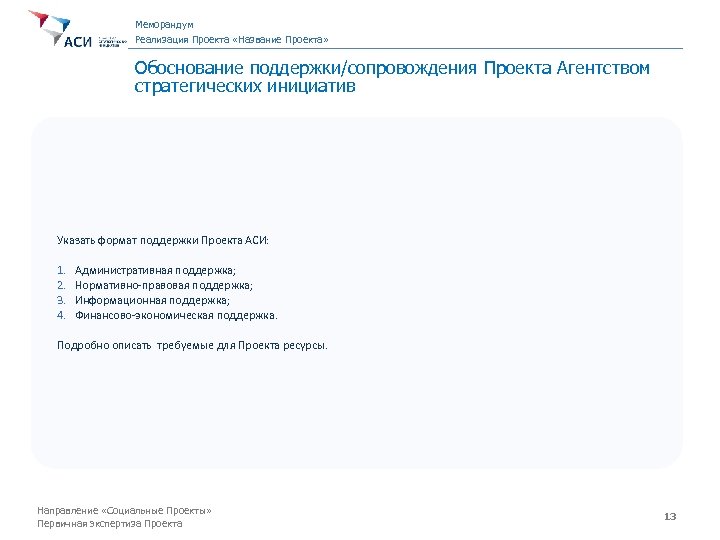This screenshot has height=540, width=720.
Task: Click the page number 13
Action: [670, 517]
